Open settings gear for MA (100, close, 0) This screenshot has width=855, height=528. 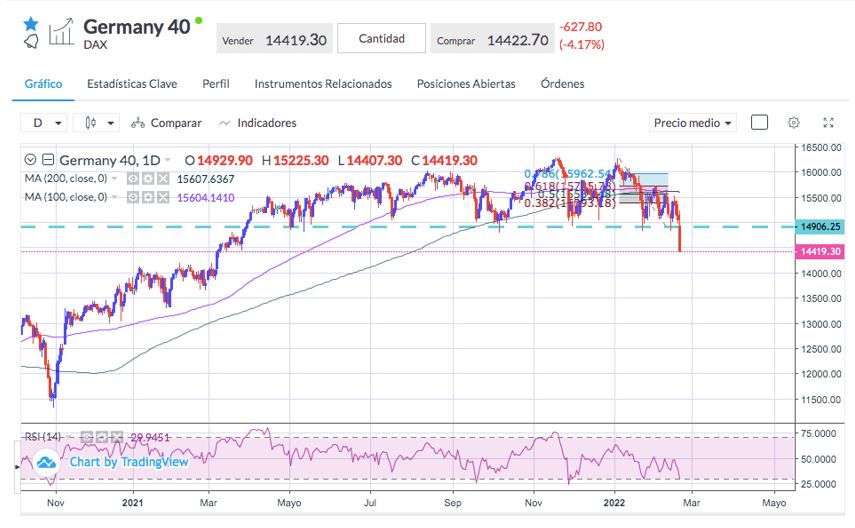(148, 197)
